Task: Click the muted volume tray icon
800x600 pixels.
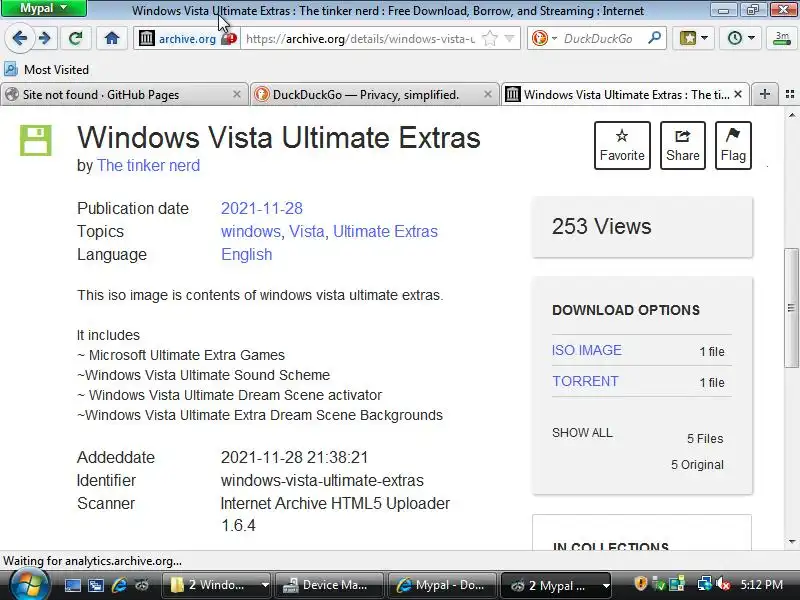Action: [722, 584]
